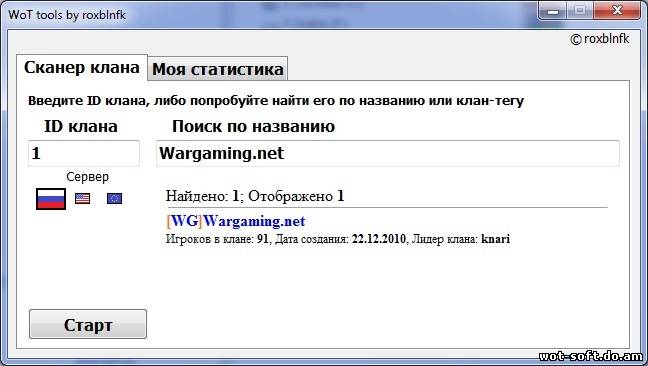This screenshot has width=648, height=366.
Task: Focus the Поиск по названию search field
Action: point(388,153)
